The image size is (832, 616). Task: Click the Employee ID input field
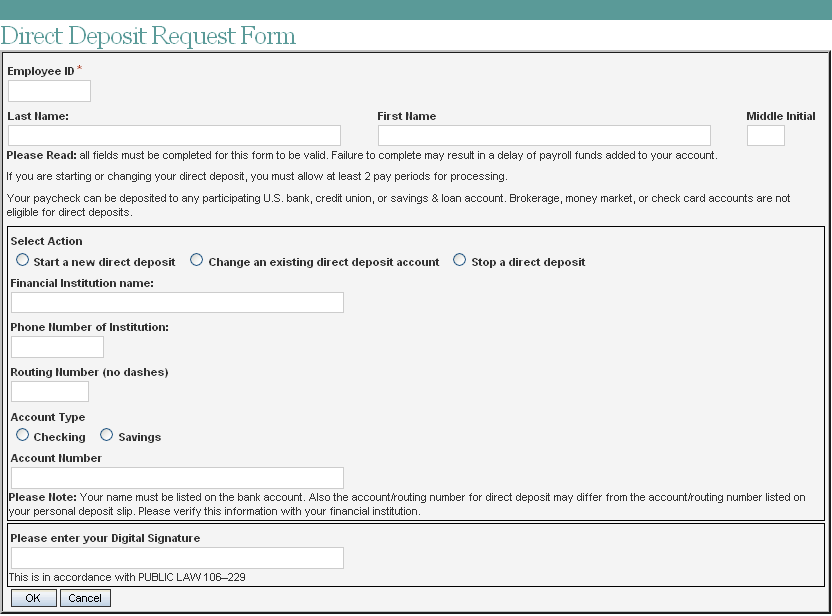click(49, 91)
